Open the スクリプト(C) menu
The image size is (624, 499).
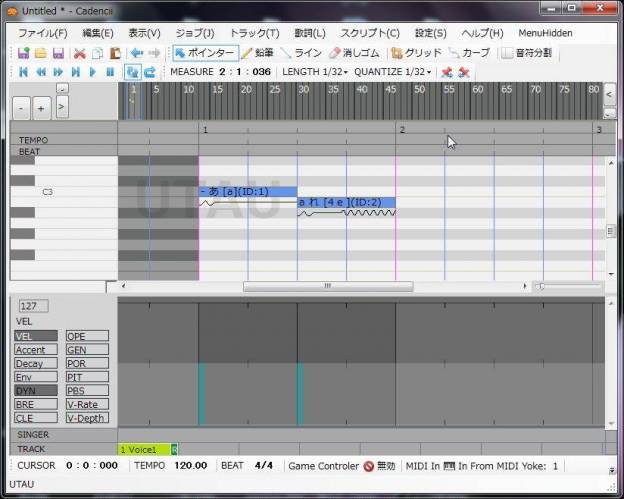click(x=370, y=33)
